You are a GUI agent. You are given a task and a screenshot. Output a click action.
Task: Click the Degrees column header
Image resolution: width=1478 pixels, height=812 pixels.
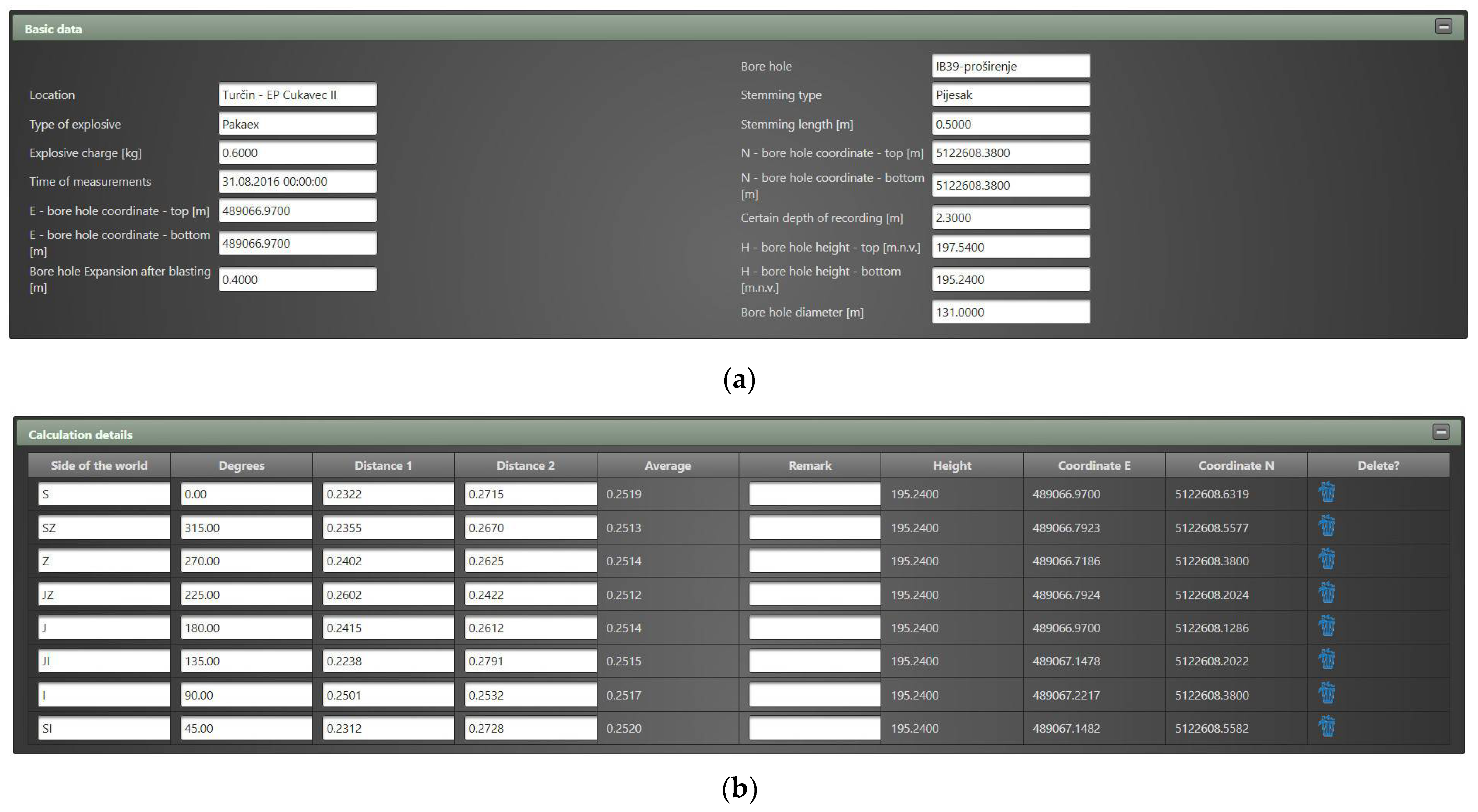(242, 465)
